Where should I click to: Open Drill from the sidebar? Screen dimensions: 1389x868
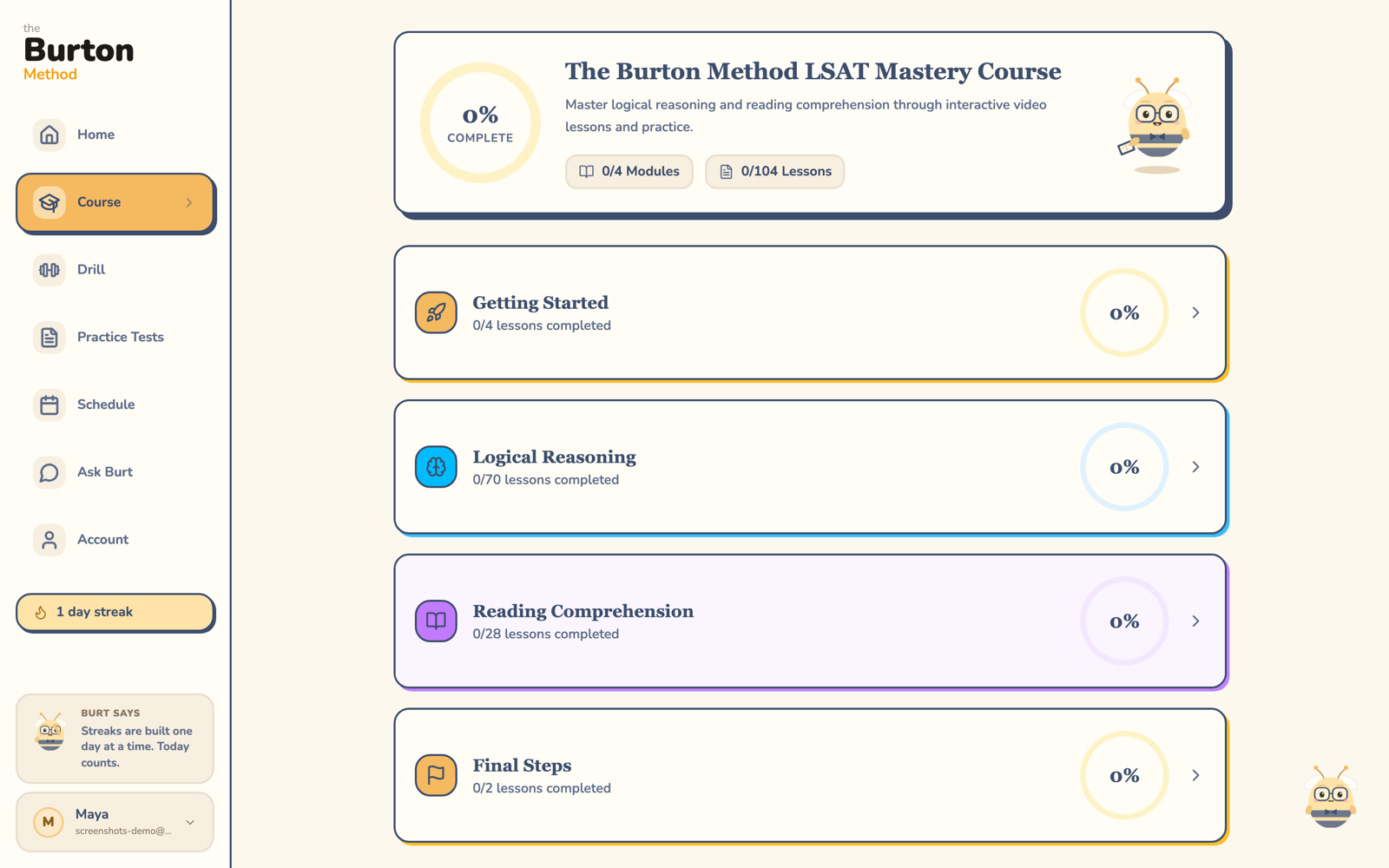(x=115, y=270)
